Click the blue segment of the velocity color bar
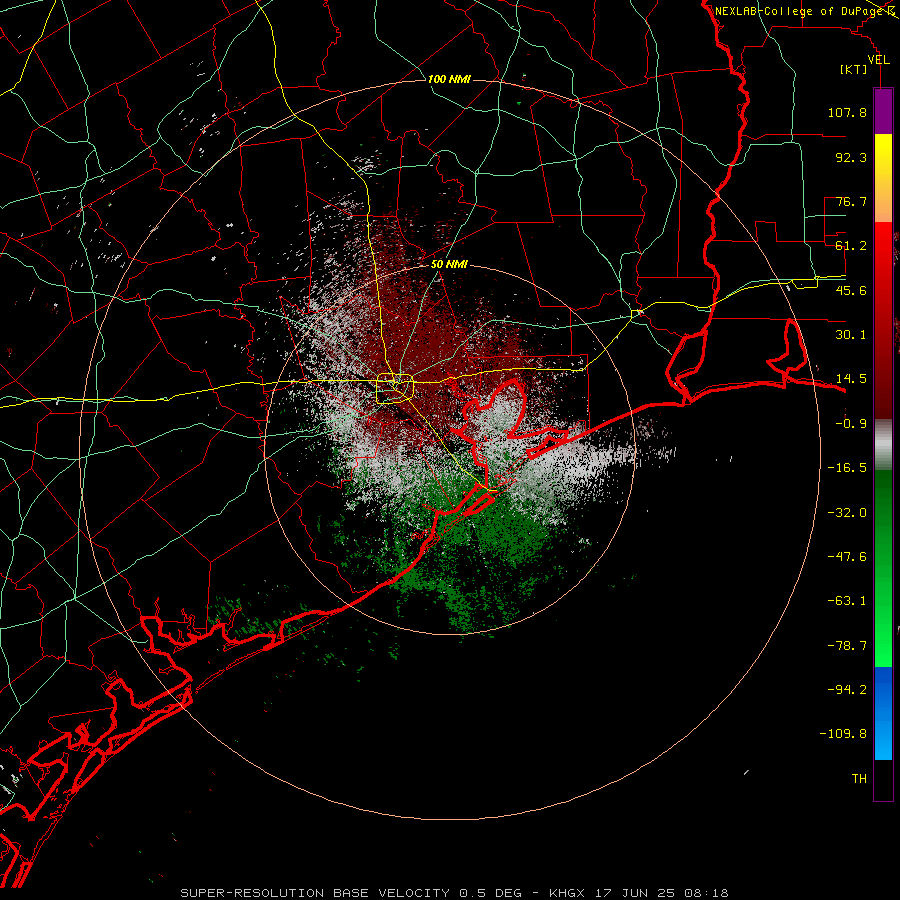Image resolution: width=900 pixels, height=900 pixels. [883, 713]
